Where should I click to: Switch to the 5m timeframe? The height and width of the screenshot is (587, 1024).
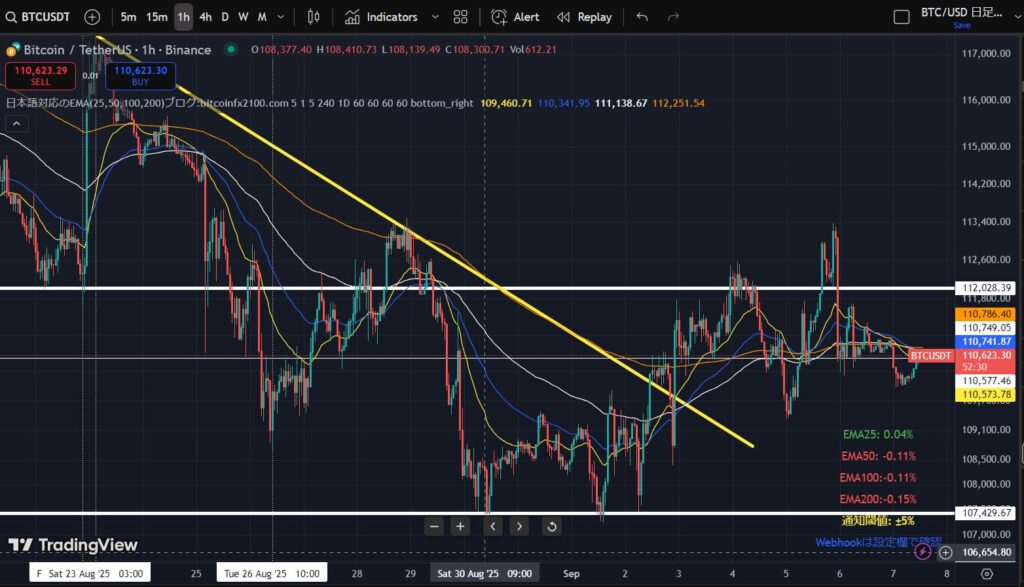point(129,17)
